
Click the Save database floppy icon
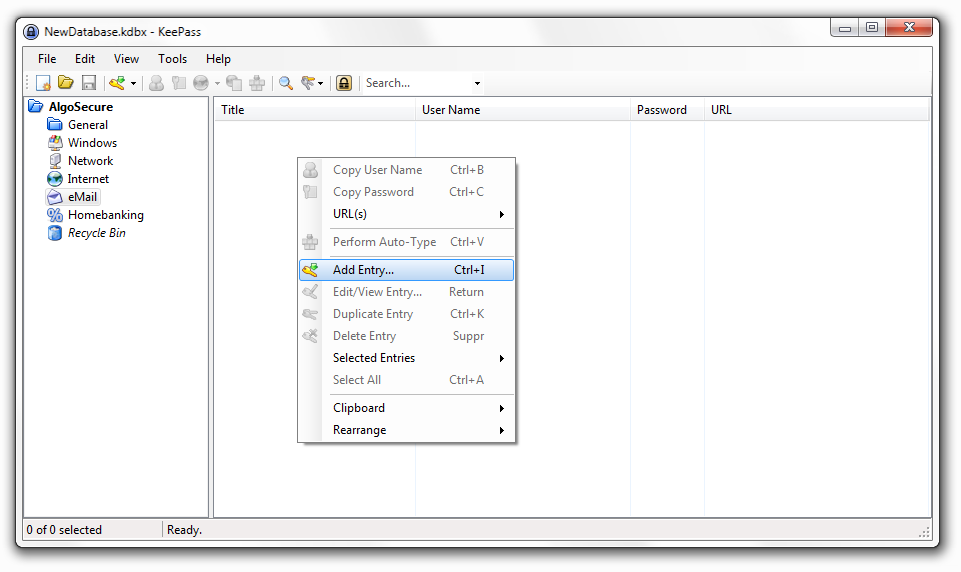point(89,83)
